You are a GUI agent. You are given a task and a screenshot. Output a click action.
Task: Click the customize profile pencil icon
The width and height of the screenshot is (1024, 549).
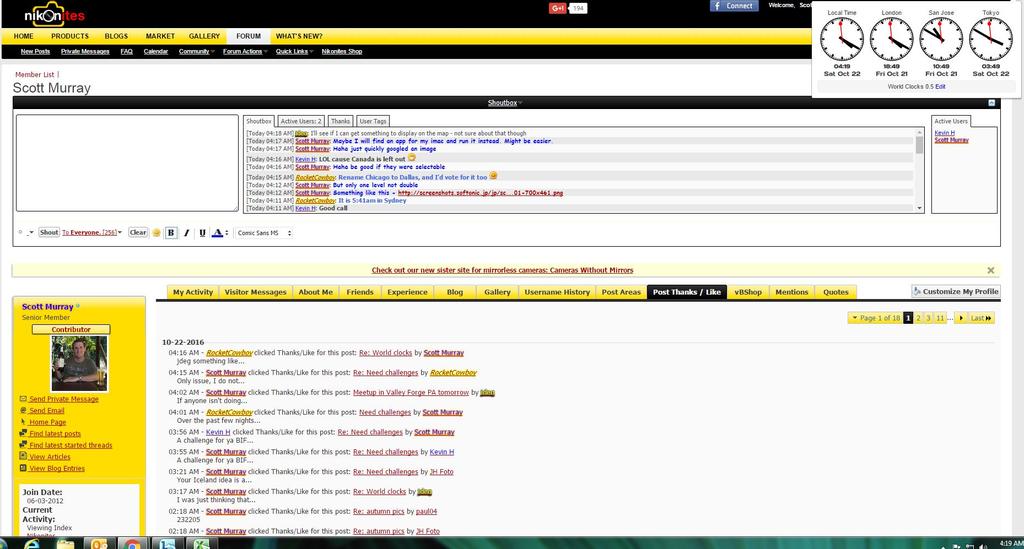(918, 292)
